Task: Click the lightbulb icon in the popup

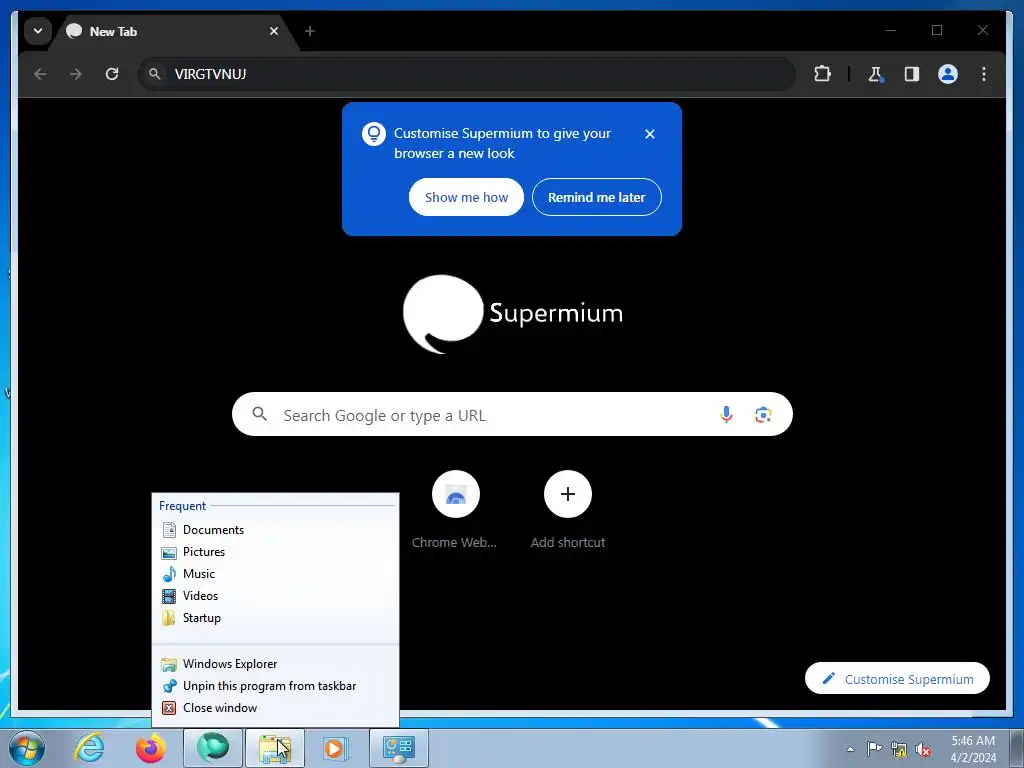Action: pyautogui.click(x=374, y=134)
